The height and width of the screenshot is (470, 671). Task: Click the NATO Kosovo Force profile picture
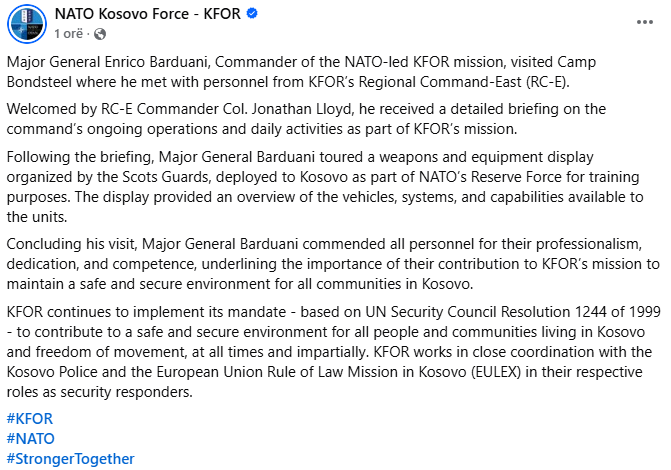pyautogui.click(x=22, y=24)
